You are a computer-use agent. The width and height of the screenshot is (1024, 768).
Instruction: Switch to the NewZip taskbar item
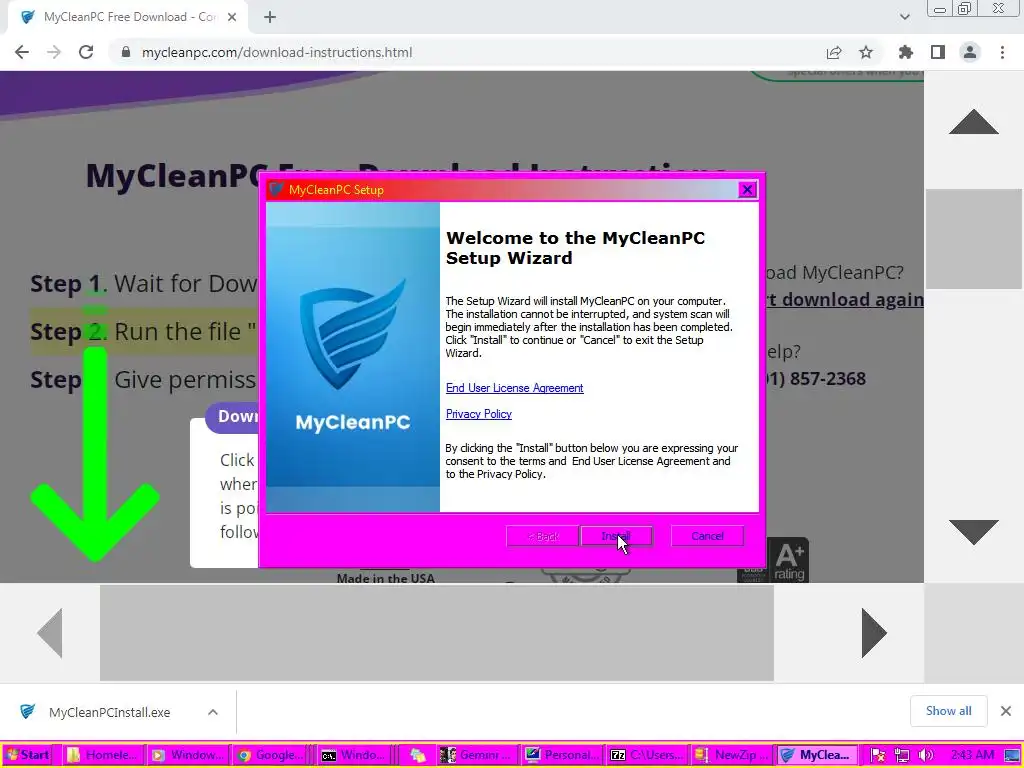[x=730, y=755]
